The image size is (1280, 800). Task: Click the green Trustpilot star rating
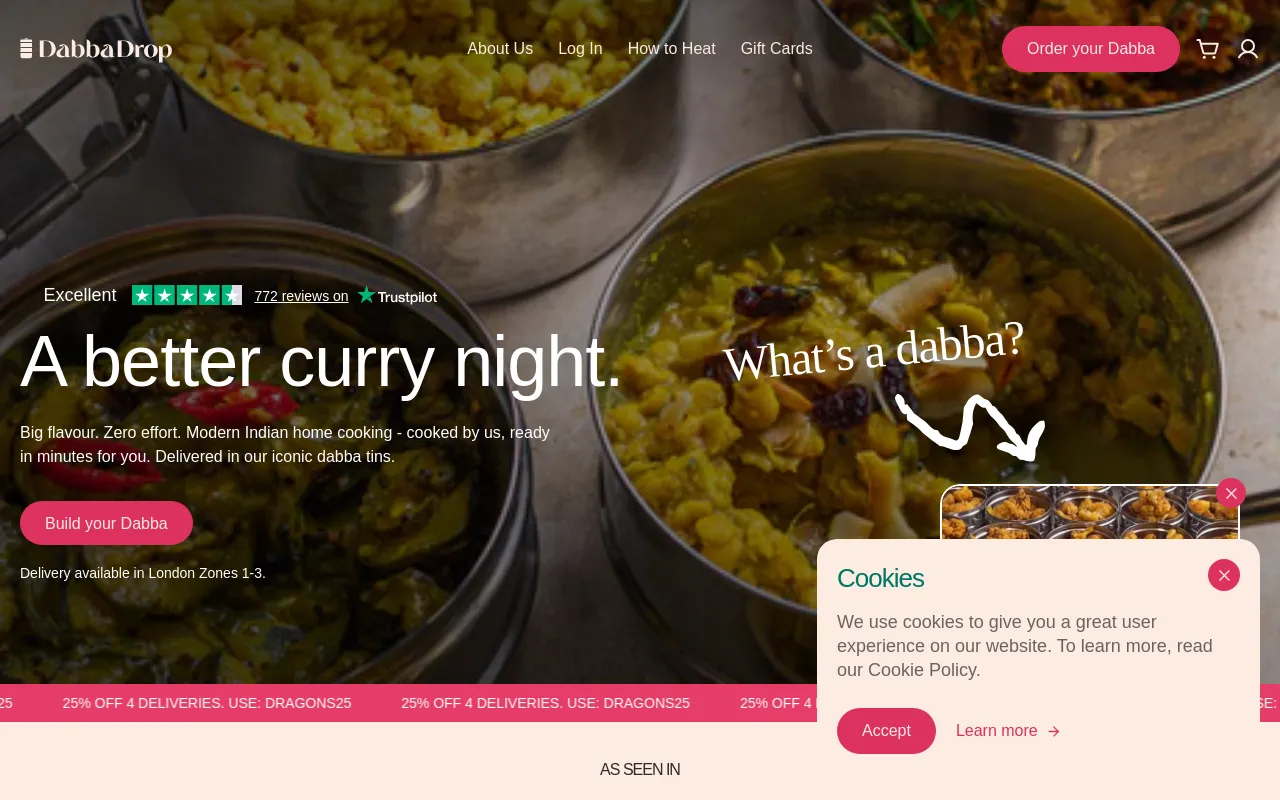point(187,295)
